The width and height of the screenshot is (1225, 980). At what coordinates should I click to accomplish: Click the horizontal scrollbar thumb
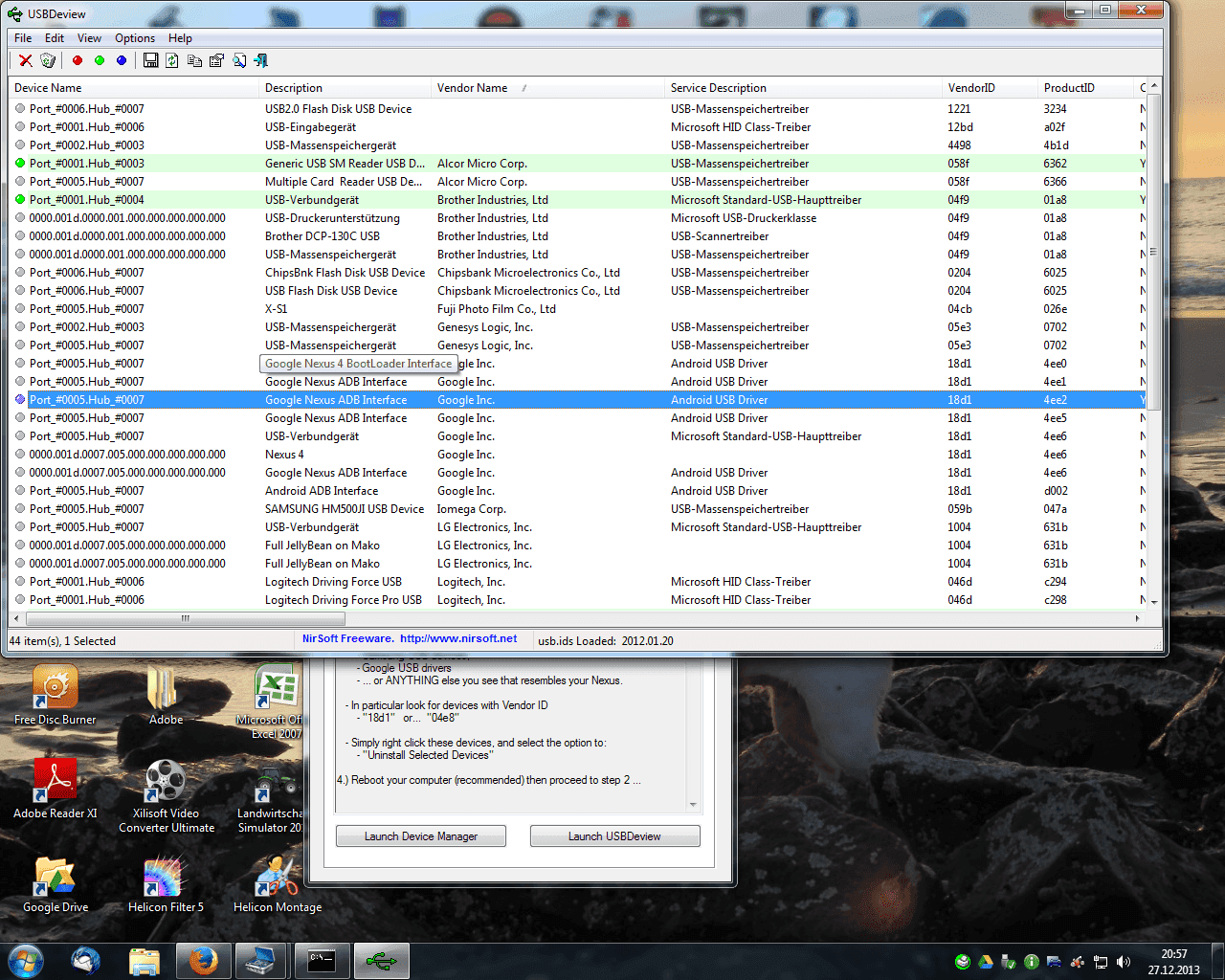click(x=186, y=618)
